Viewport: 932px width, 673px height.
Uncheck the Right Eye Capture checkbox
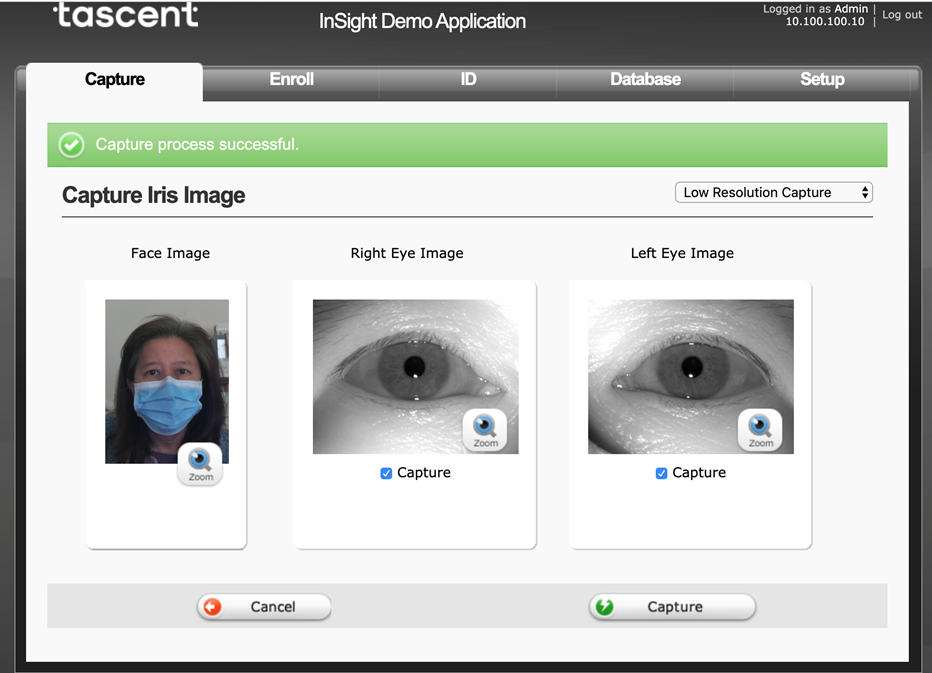[x=386, y=473]
